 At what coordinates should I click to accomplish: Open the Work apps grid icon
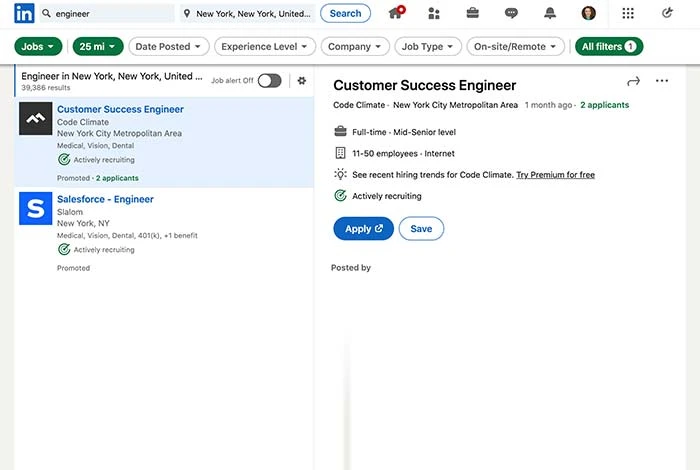(628, 13)
